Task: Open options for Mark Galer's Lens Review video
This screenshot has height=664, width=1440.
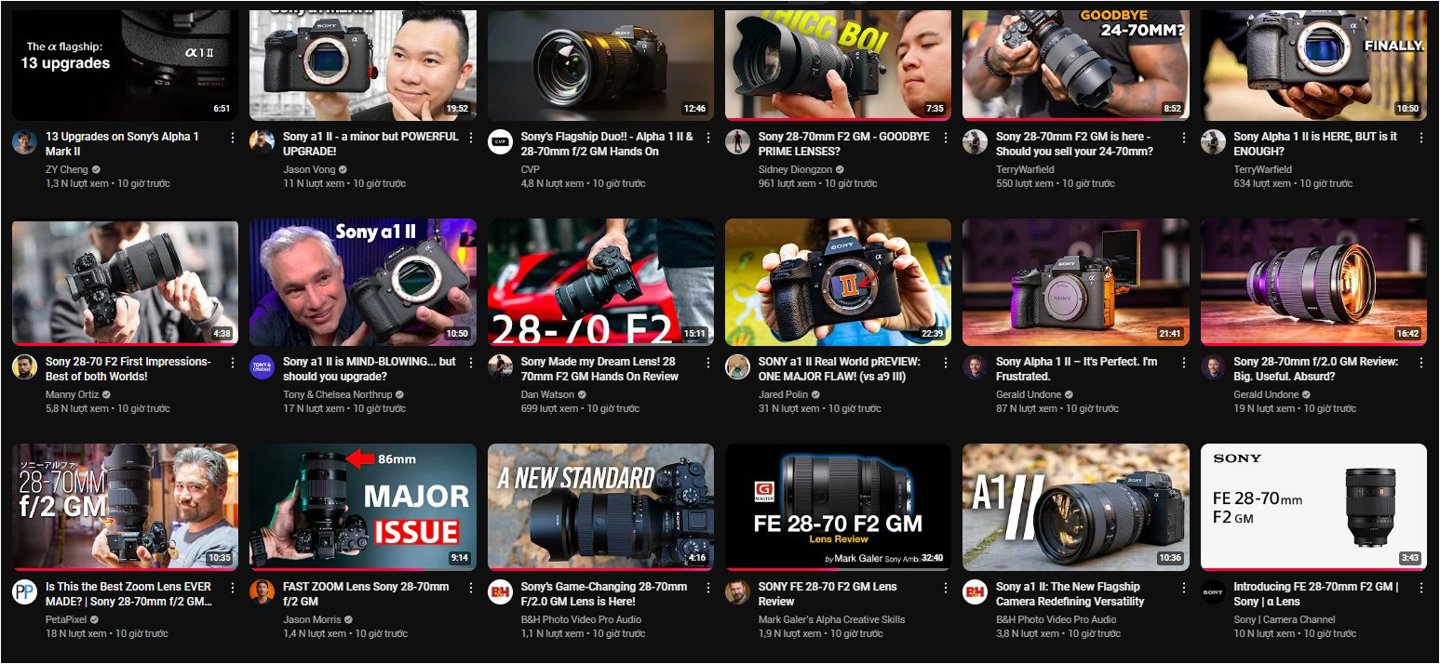Action: tap(945, 587)
